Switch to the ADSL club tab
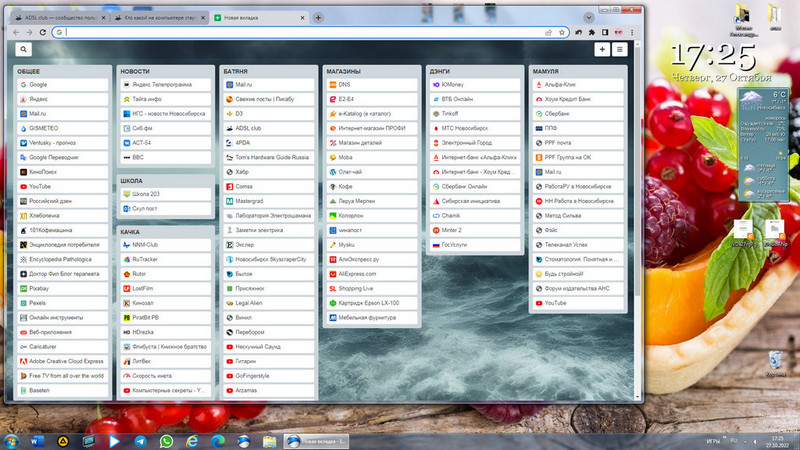The image size is (800, 450). pos(60,17)
